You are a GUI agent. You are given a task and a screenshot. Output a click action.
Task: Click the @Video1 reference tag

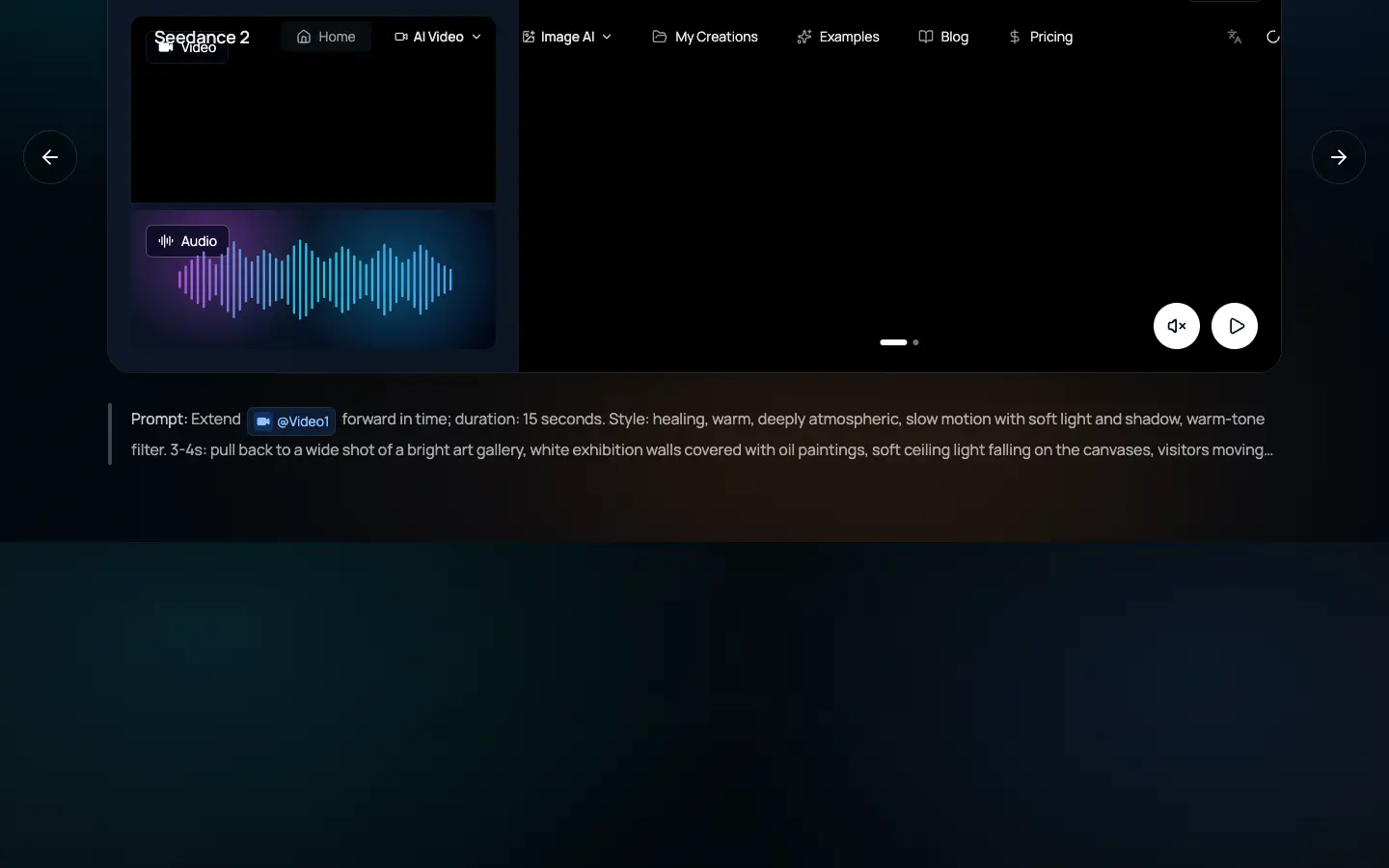pos(291,421)
